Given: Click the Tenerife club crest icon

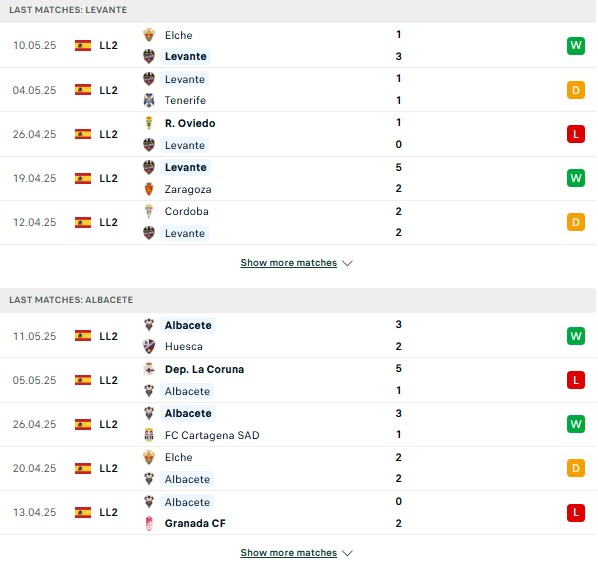Looking at the screenshot, I should click(x=149, y=100).
